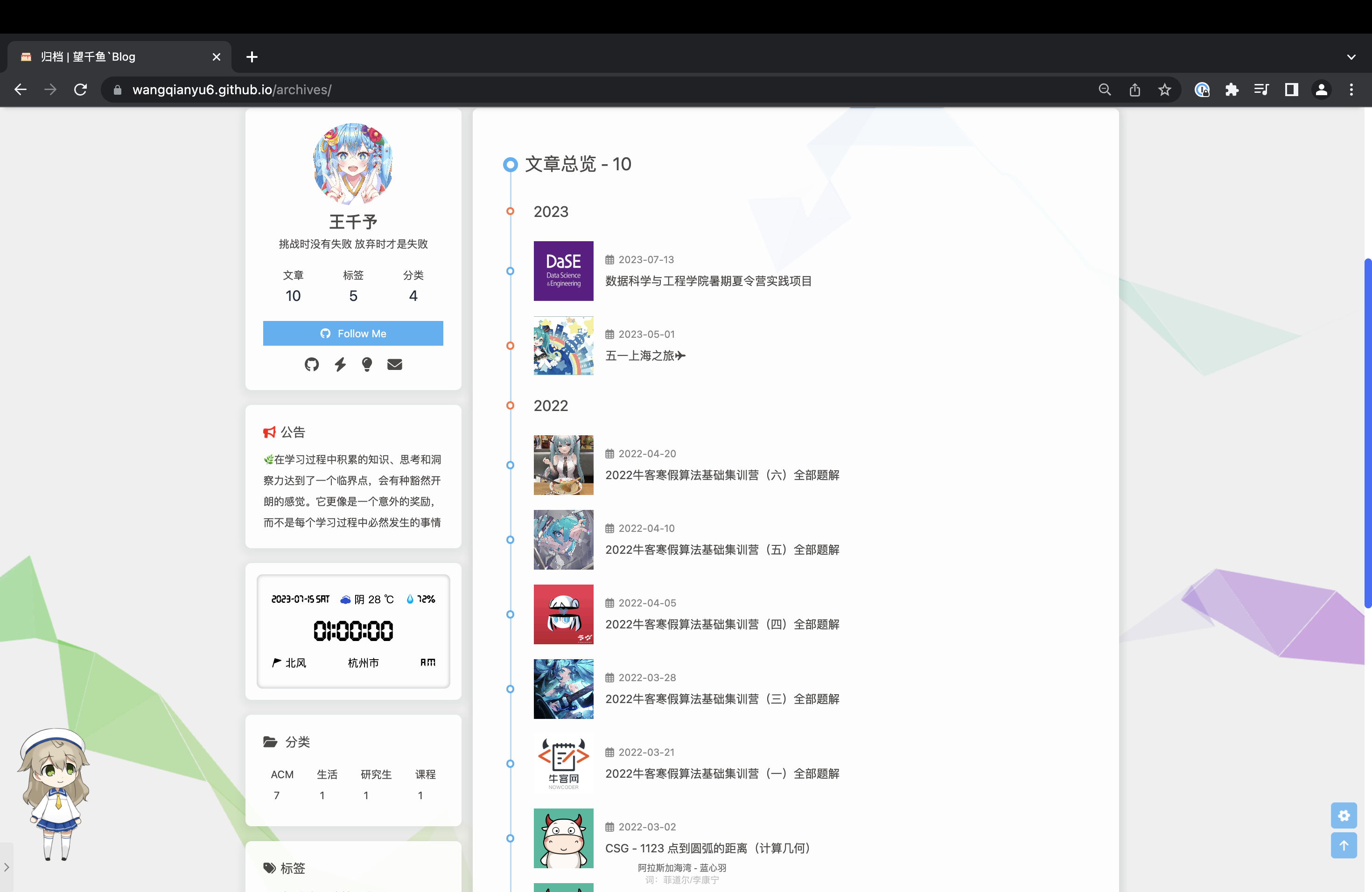Open a new browser tab
This screenshot has height=892, width=1372.
click(x=252, y=57)
